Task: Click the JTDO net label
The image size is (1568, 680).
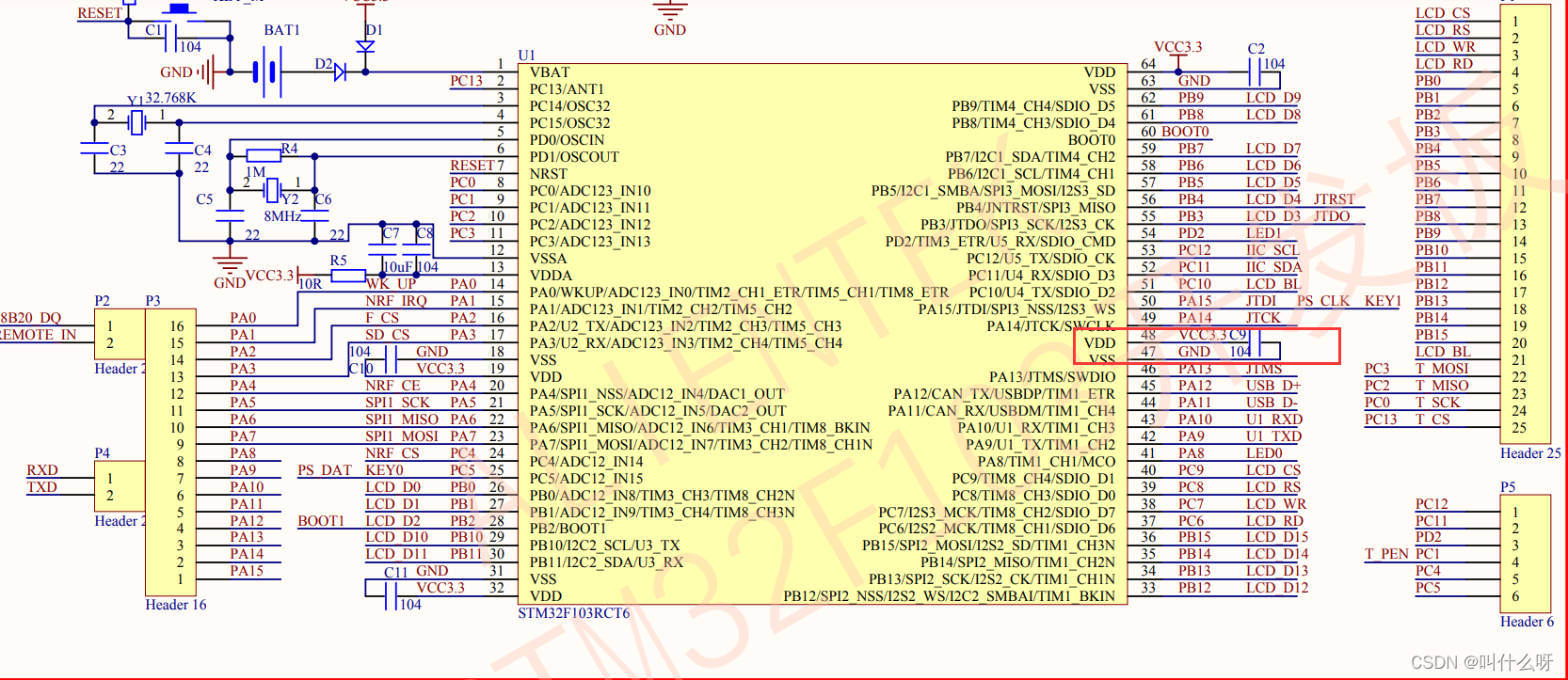Action: coord(1332,216)
